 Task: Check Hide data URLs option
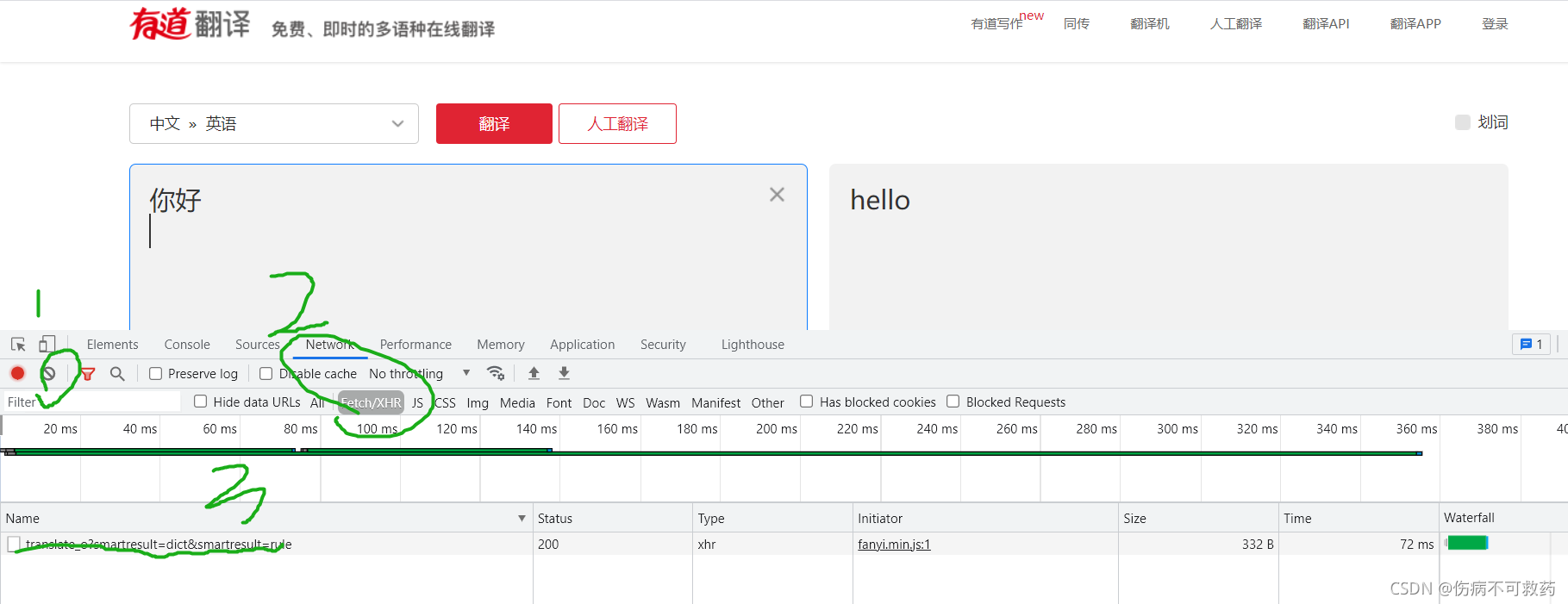coord(201,402)
